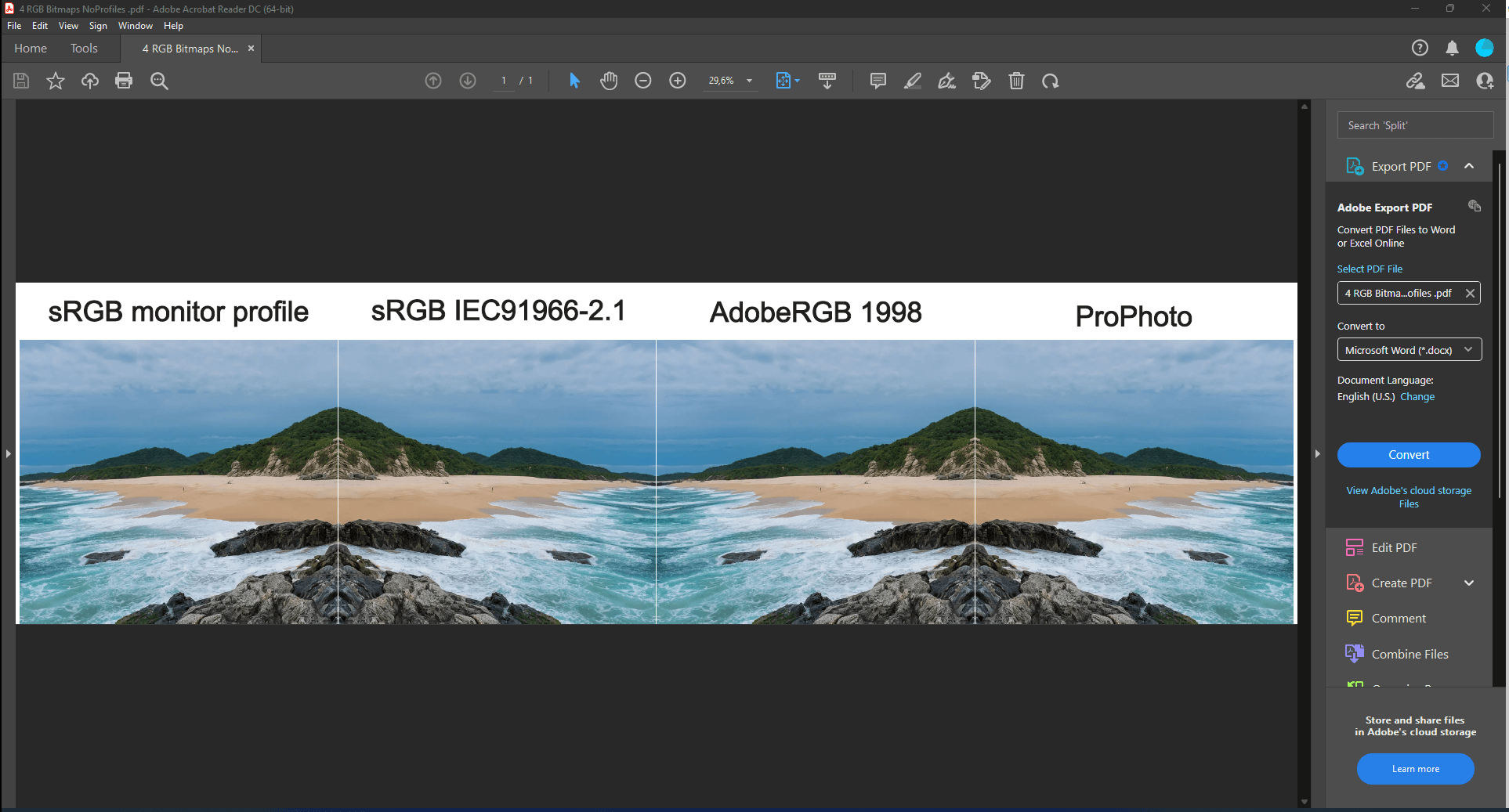Add file to starred favorites

56,81
